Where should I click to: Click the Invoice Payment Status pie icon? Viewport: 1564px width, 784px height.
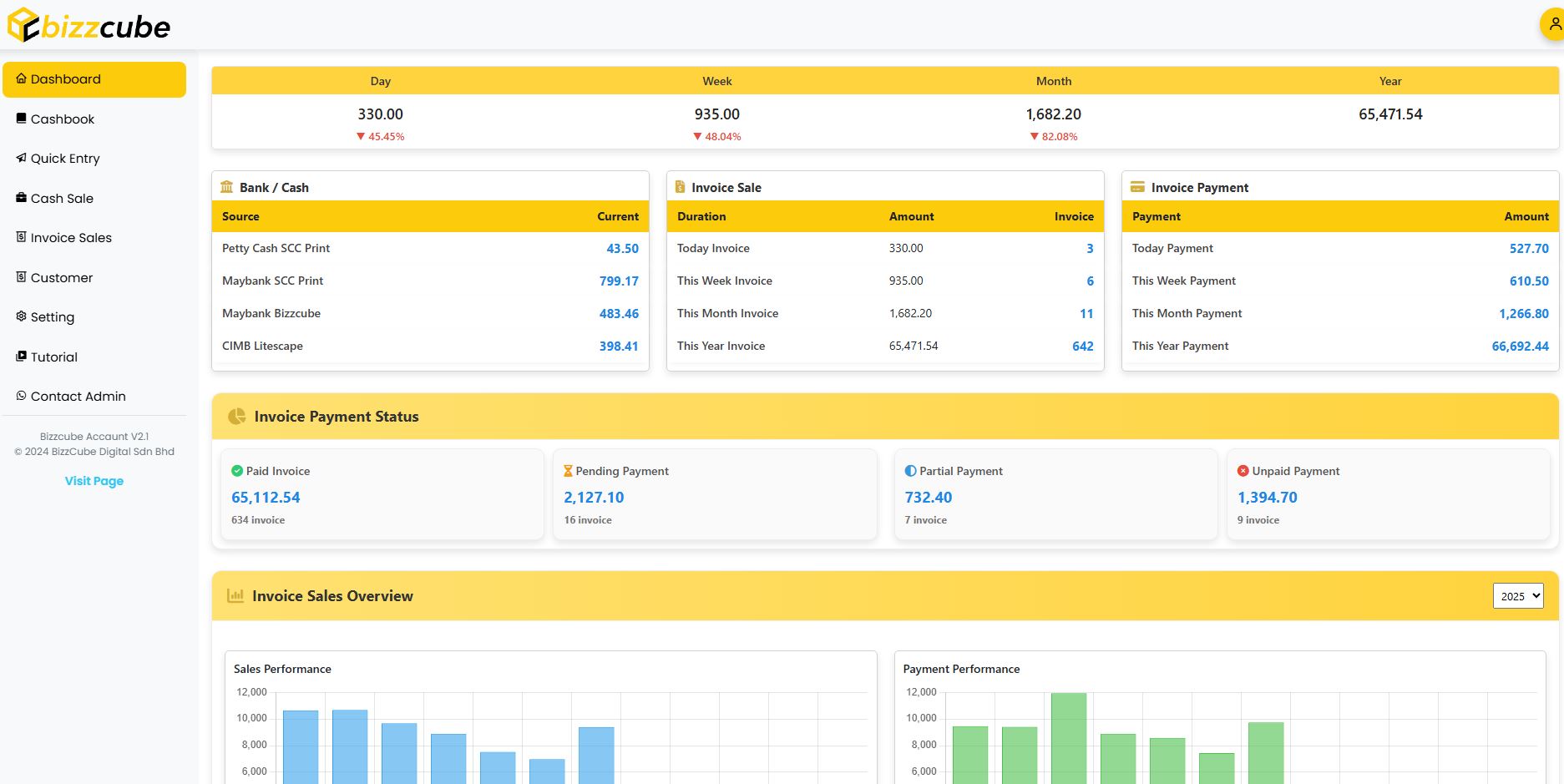click(237, 417)
